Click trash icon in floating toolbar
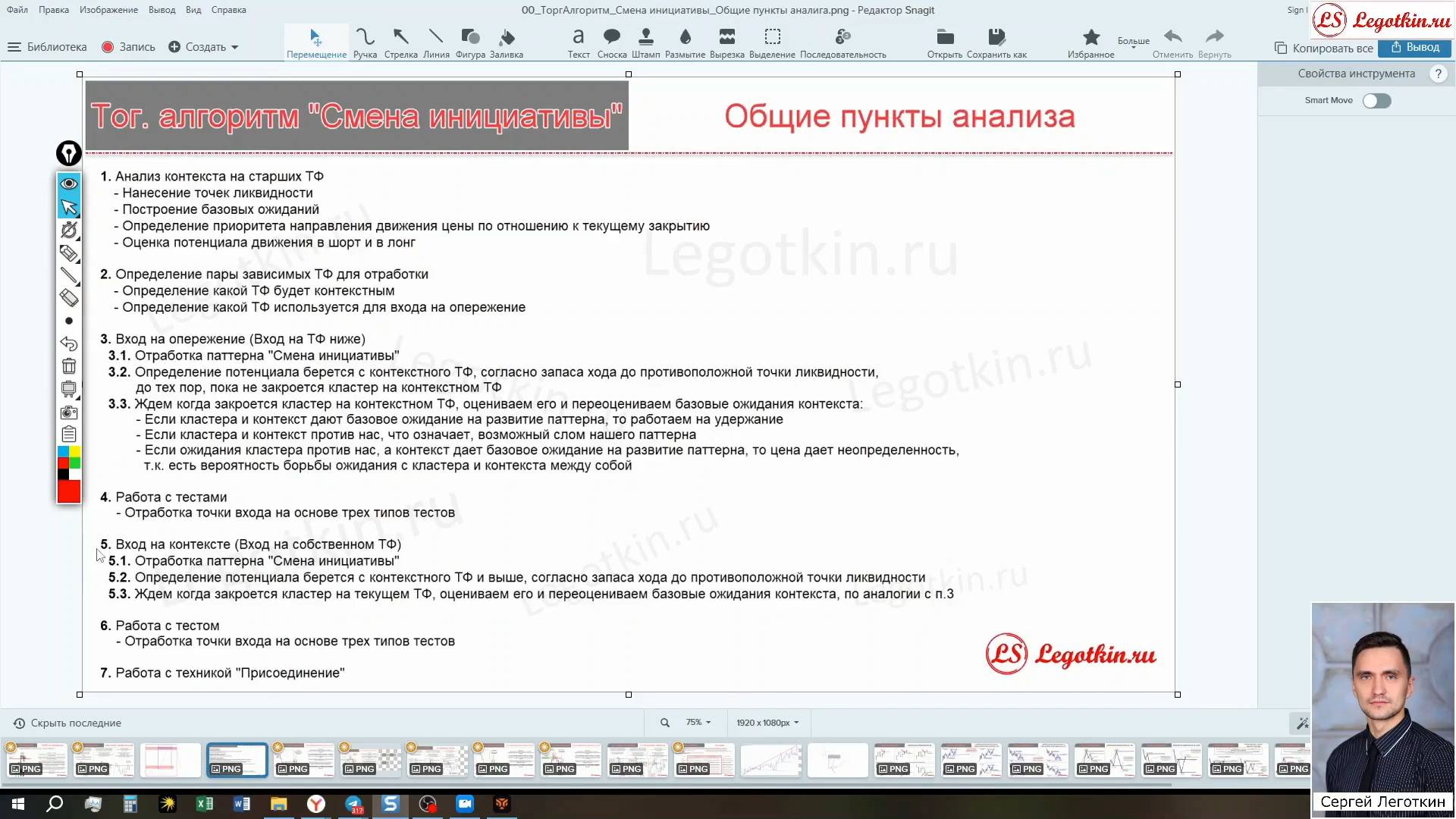Image resolution: width=1456 pixels, height=819 pixels. [69, 366]
